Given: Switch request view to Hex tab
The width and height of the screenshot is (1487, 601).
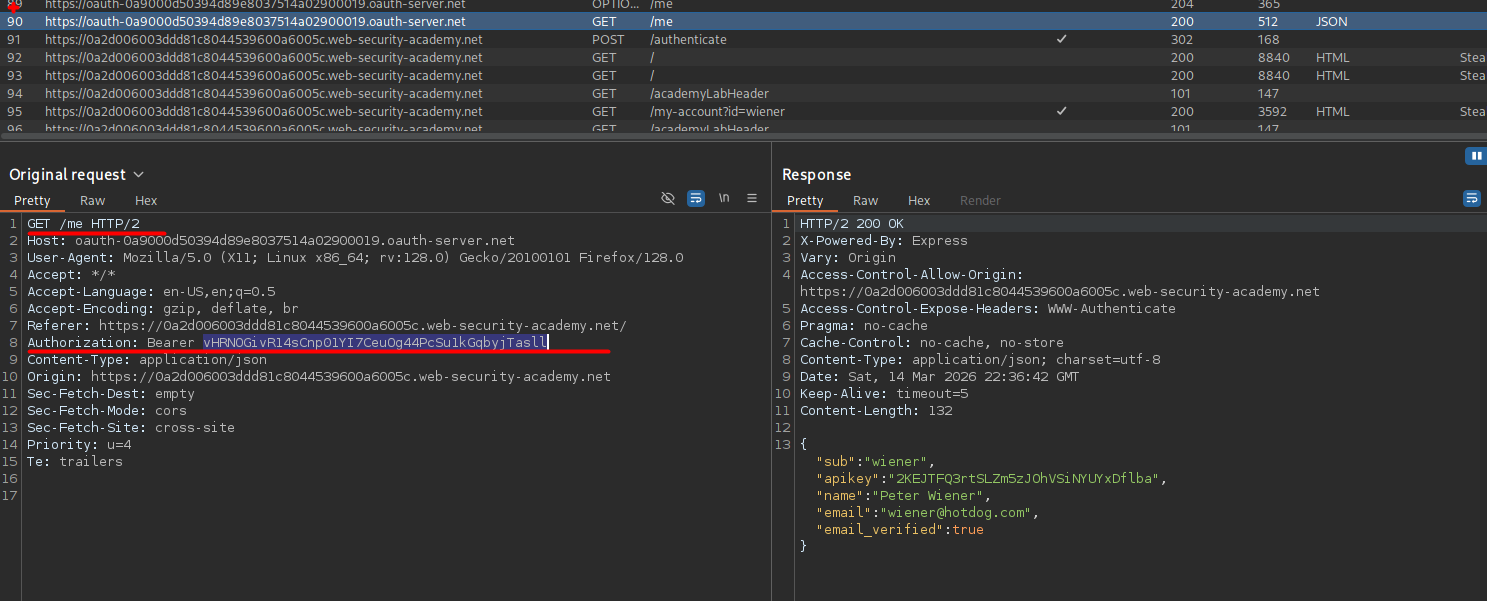Looking at the screenshot, I should (146, 201).
